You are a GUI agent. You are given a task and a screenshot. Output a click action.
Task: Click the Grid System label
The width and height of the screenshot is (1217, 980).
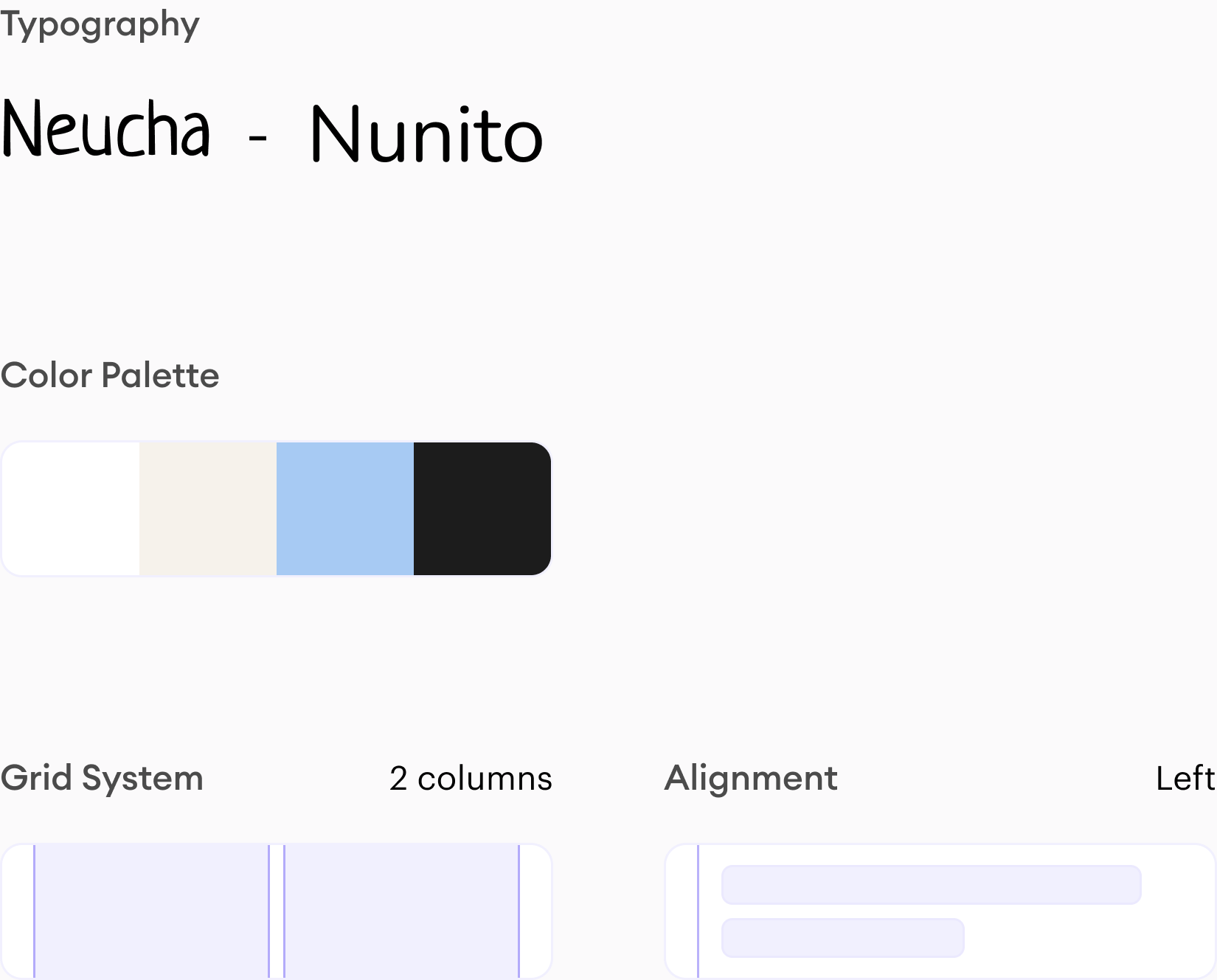coord(102,778)
